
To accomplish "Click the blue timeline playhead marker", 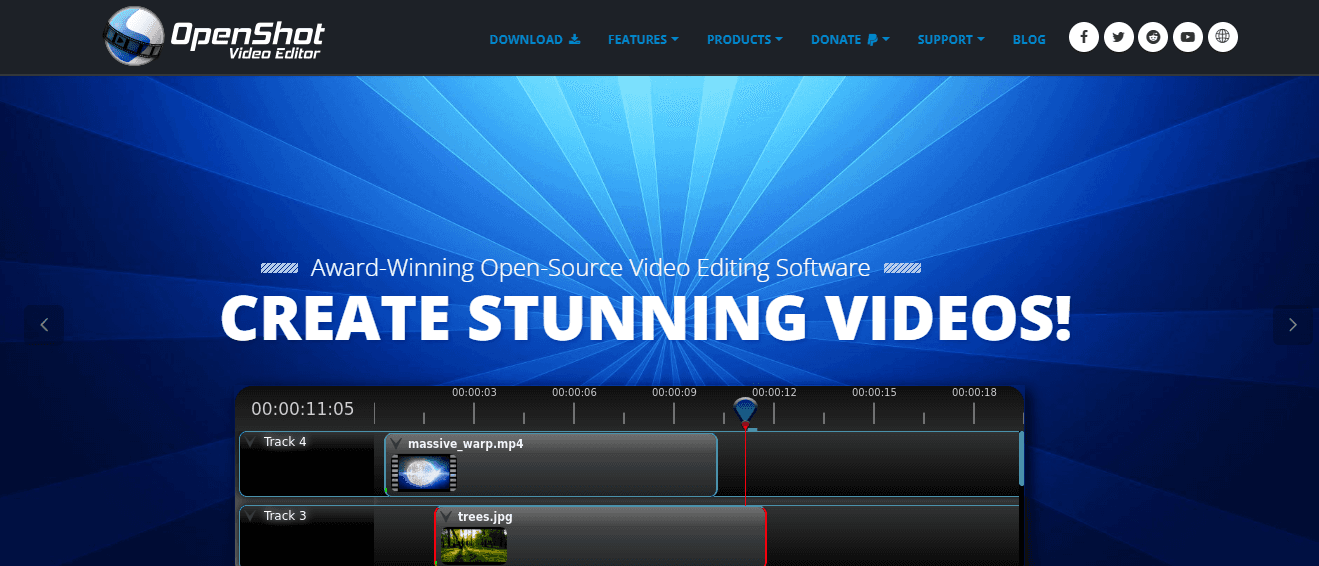I will (x=745, y=412).
